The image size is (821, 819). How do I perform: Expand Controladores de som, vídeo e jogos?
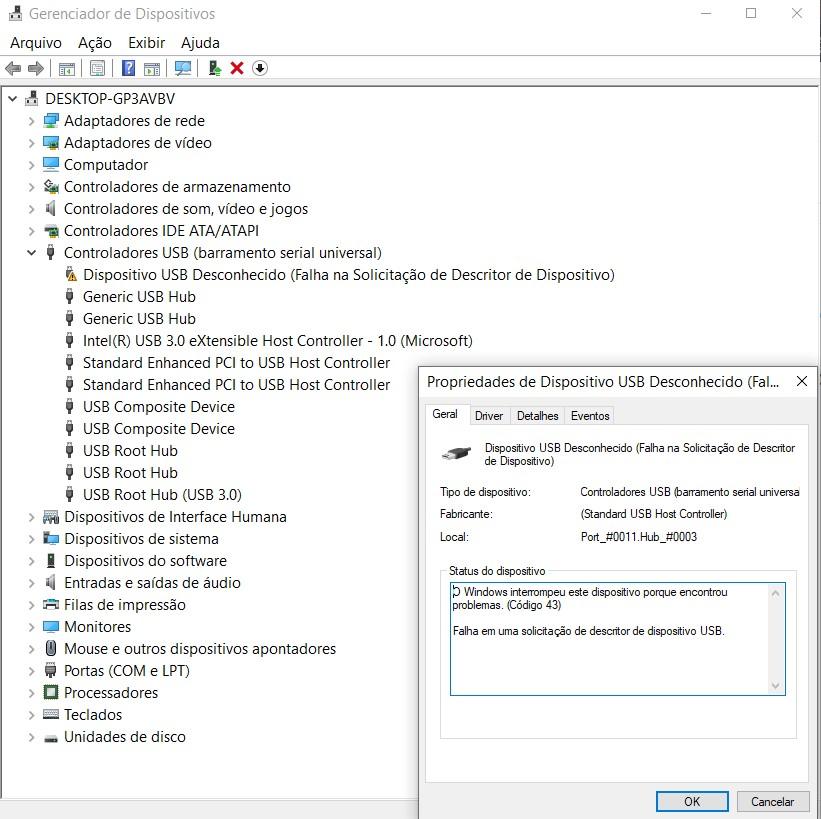31,209
